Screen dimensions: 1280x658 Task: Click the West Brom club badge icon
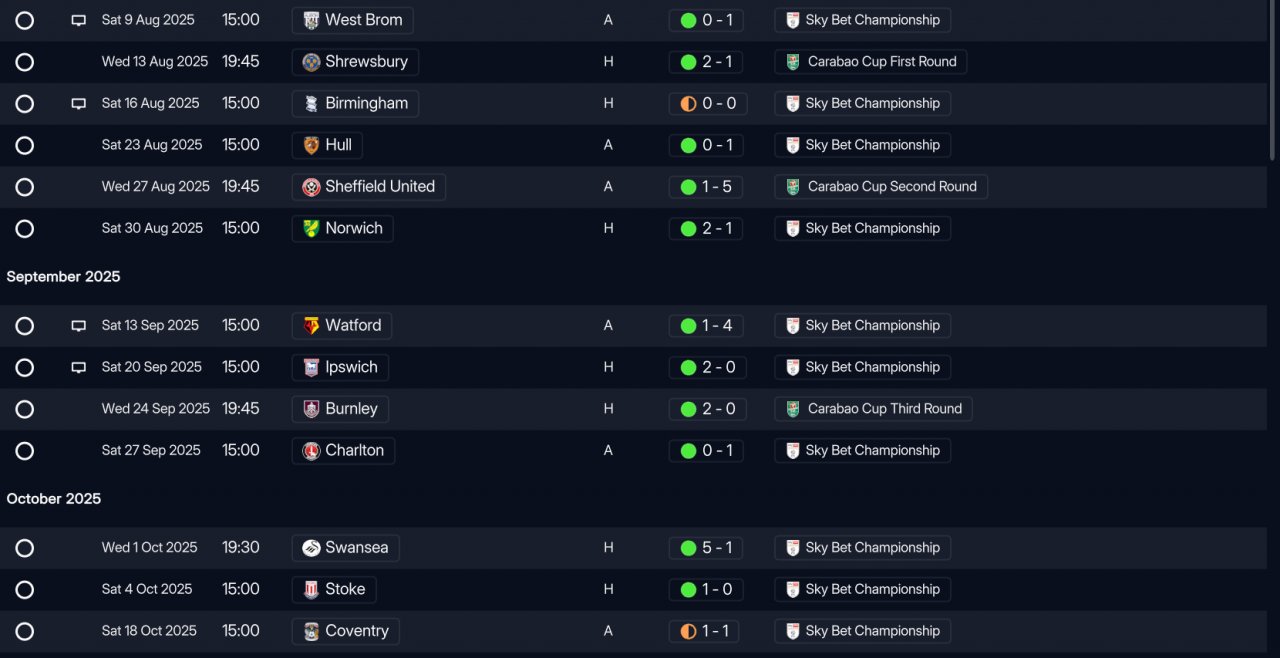[311, 20]
